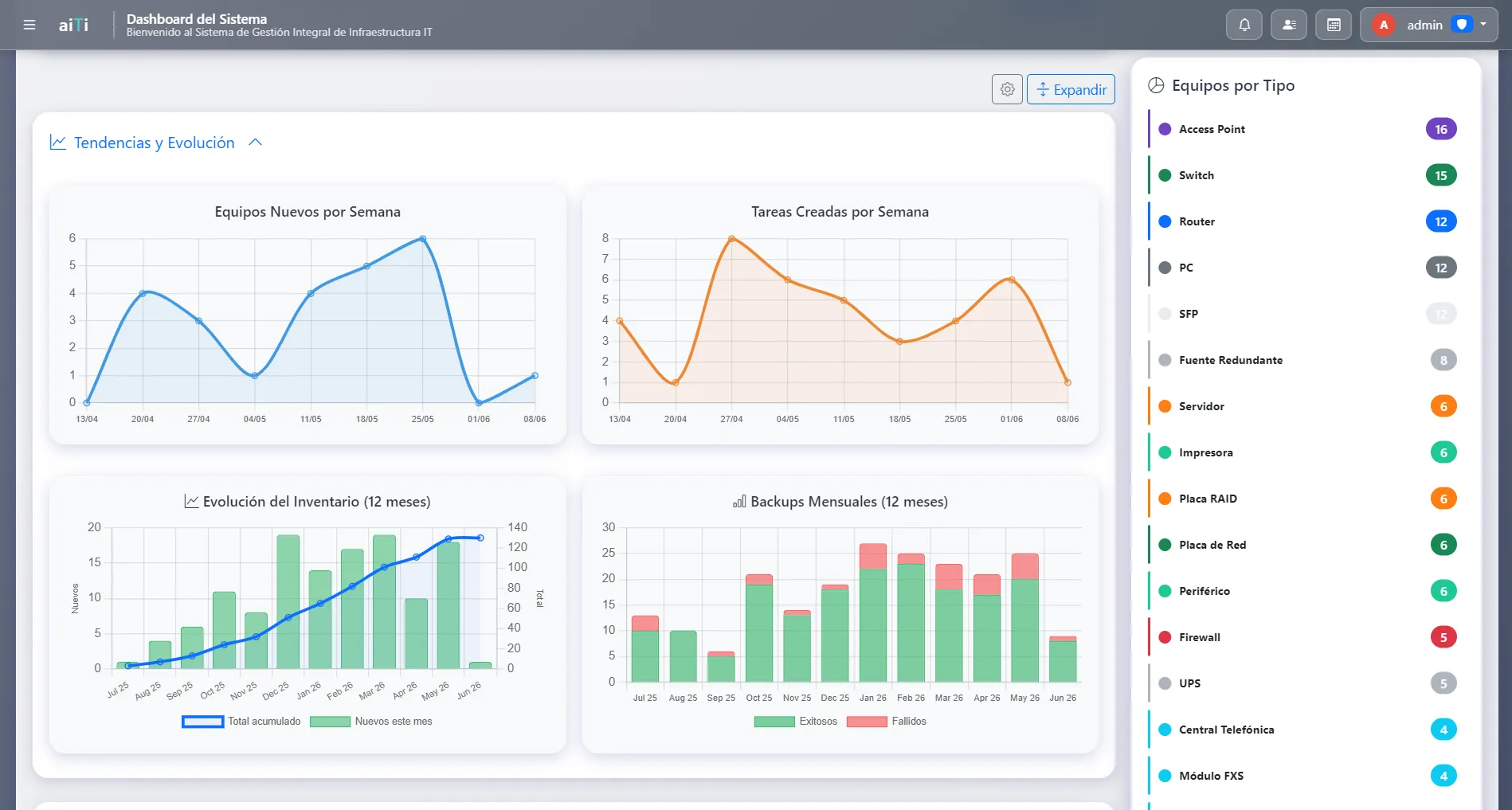Image resolution: width=1512 pixels, height=810 pixels.
Task: Click Equipos Nuevos por Semana chart title
Action: (x=307, y=212)
